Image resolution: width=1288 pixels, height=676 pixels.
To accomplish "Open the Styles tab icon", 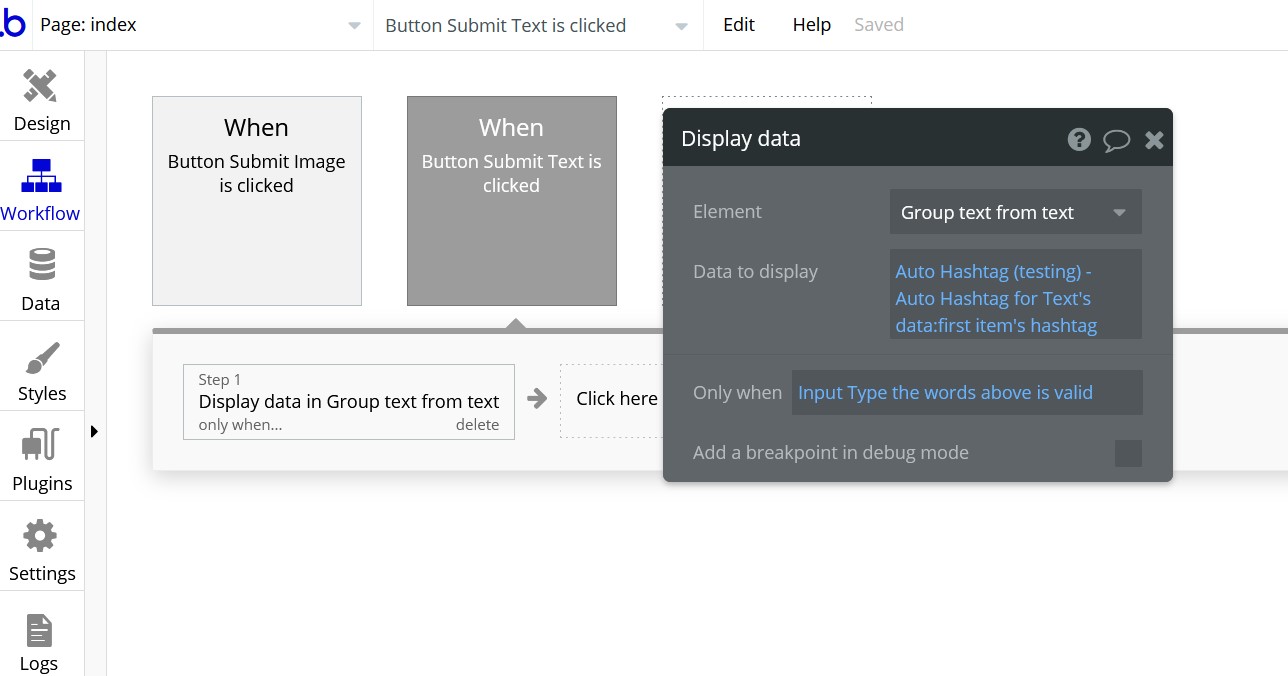I will (x=41, y=357).
